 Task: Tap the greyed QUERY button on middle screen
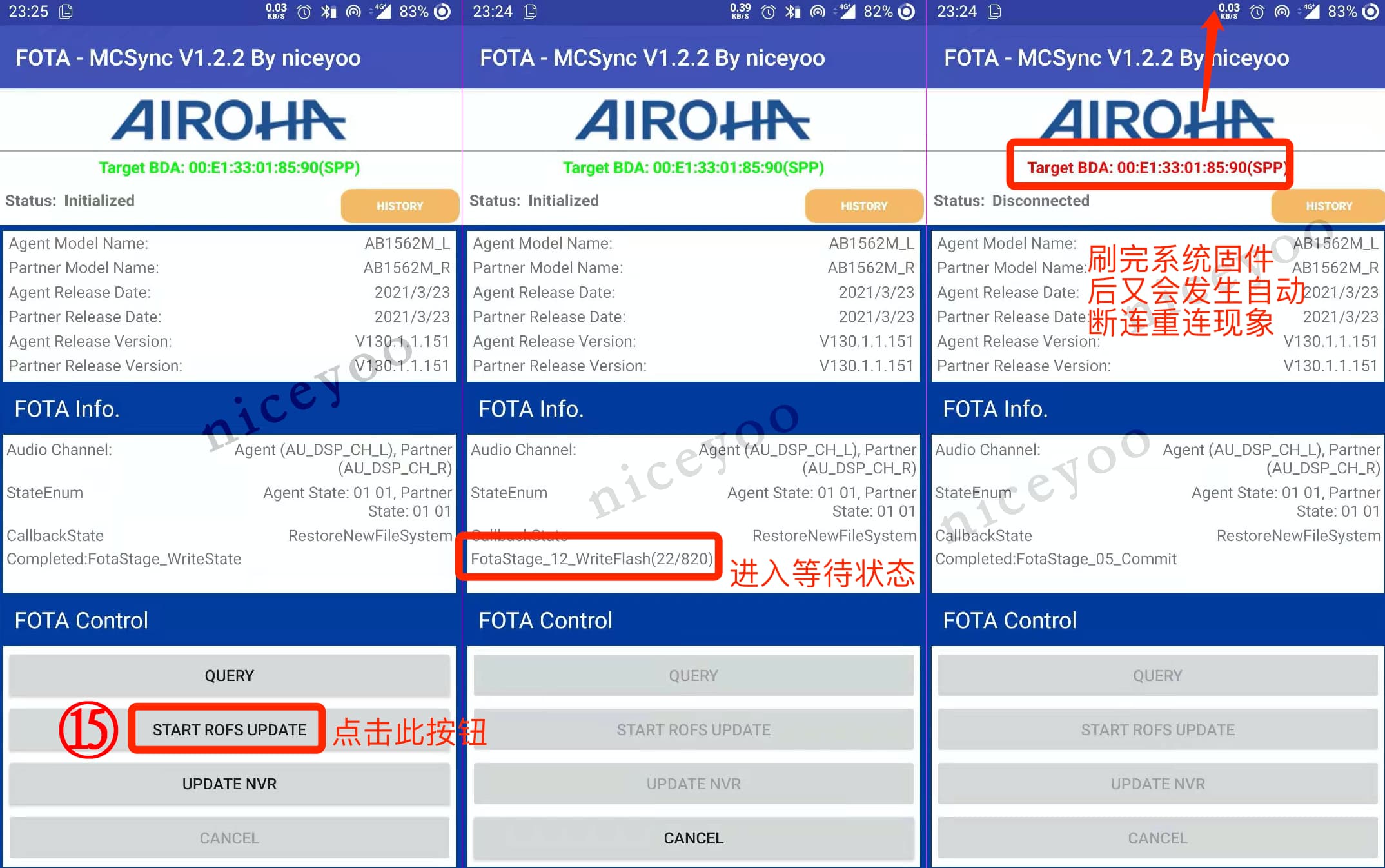pos(694,675)
